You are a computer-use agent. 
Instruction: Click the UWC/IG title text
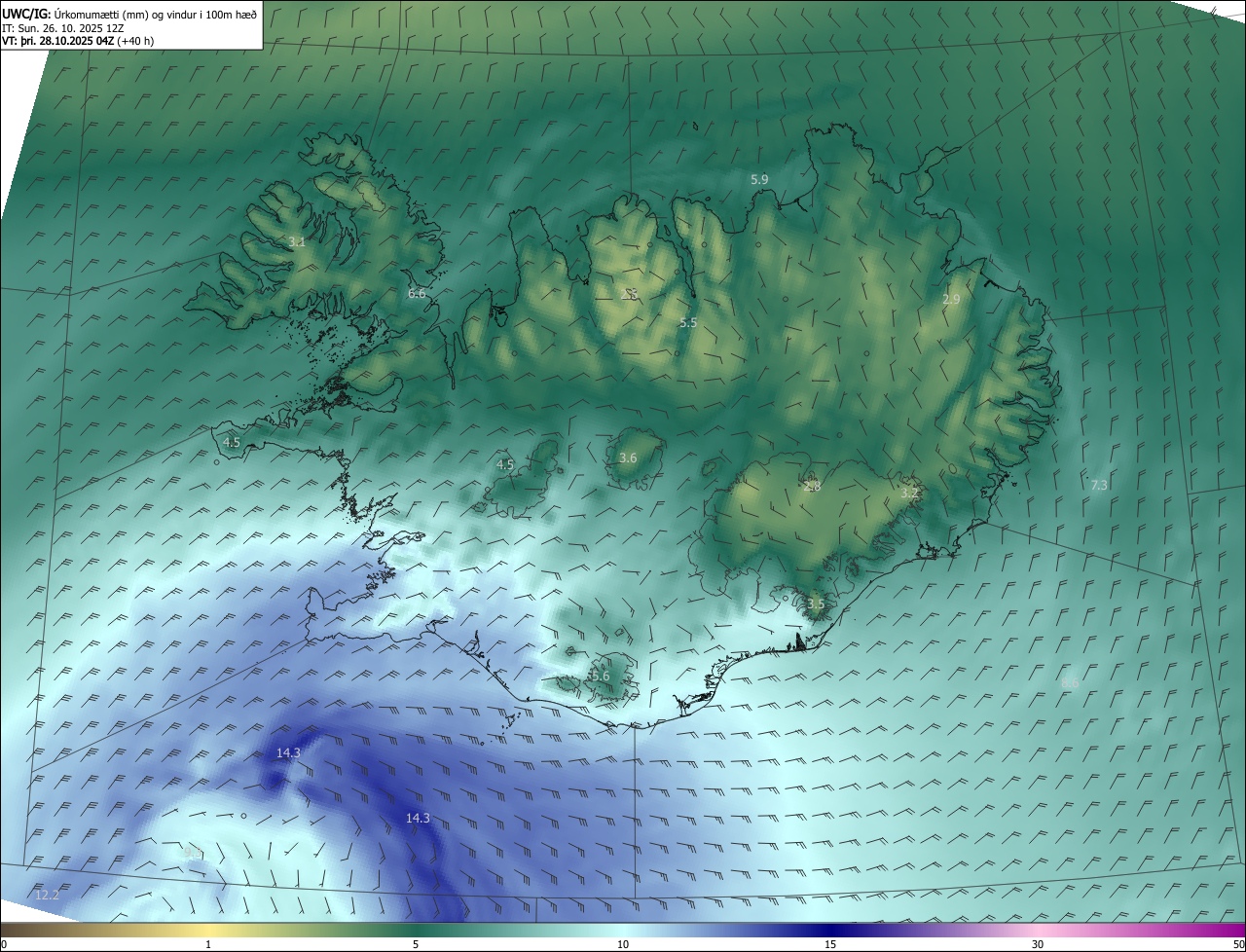click(x=26, y=15)
